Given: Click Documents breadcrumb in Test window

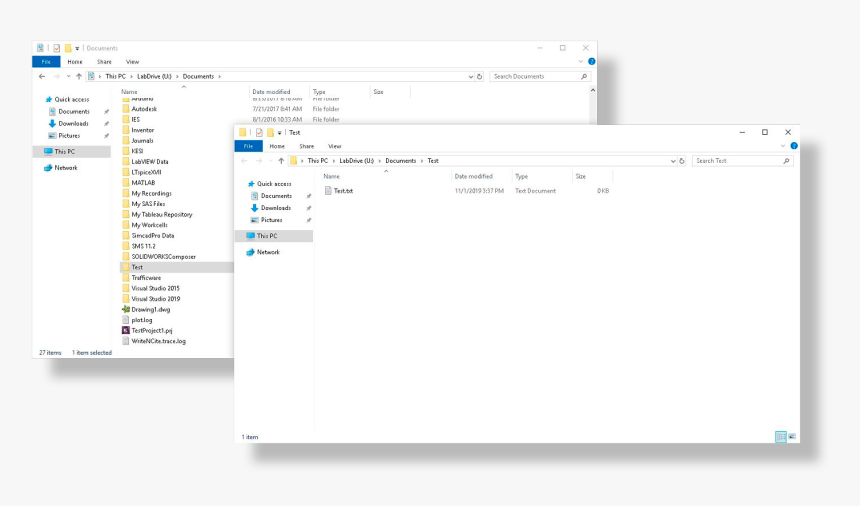Looking at the screenshot, I should coord(400,161).
